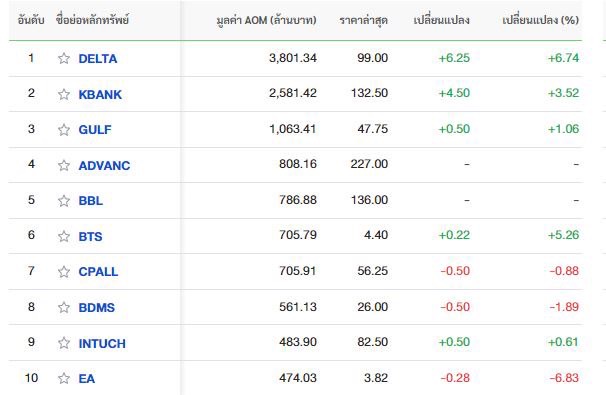Click the star icon beside ADVANC
The height and width of the screenshot is (395, 606).
(64, 165)
